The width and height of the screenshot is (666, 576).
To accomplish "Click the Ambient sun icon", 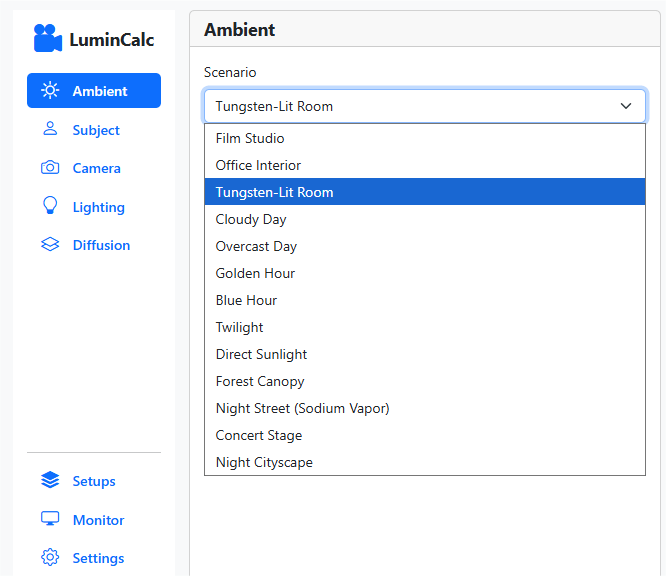I will tap(50, 91).
